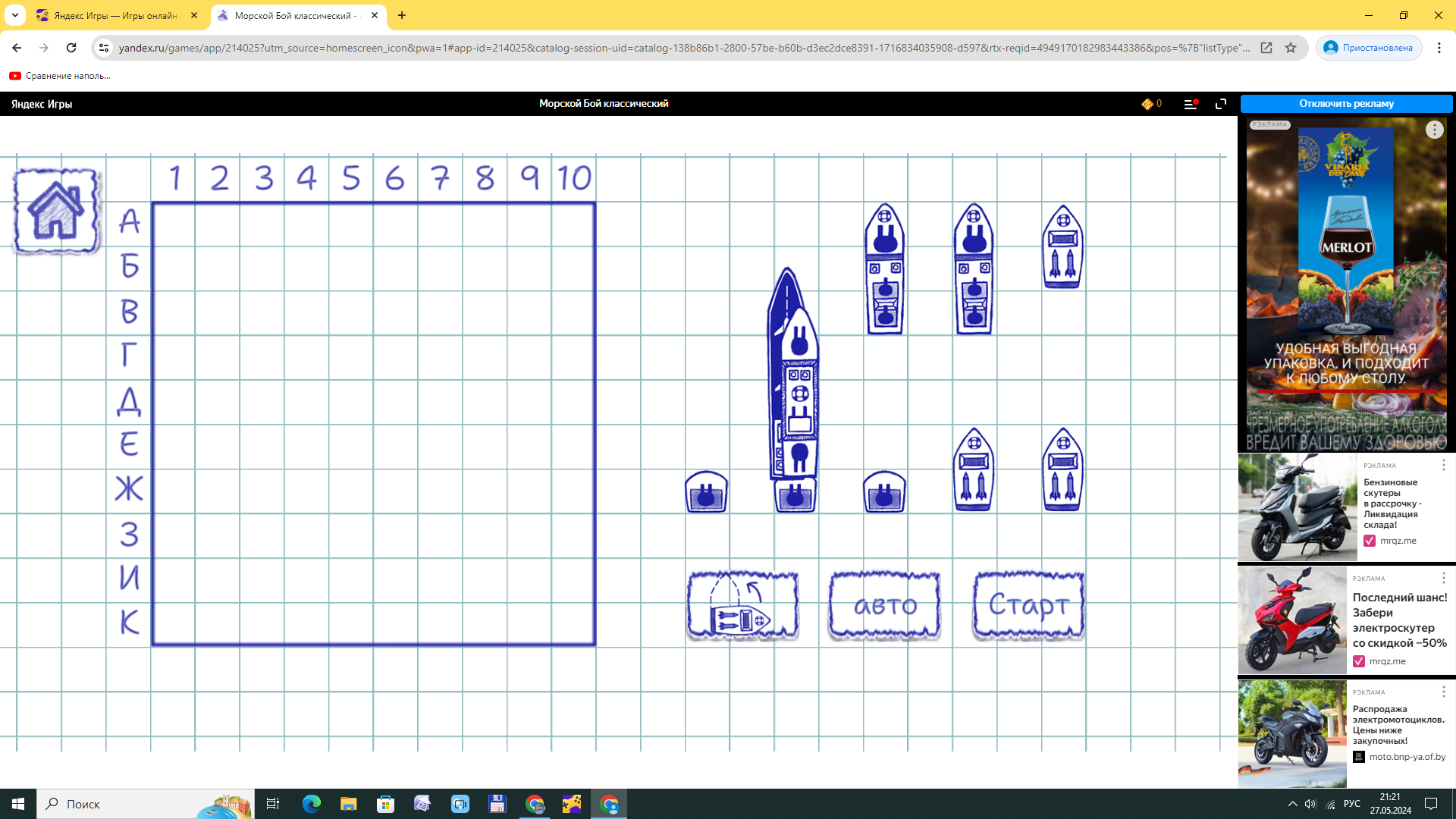The height and width of the screenshot is (819, 1456).
Task: Select the leftmost single-deck boat
Action: (706, 492)
